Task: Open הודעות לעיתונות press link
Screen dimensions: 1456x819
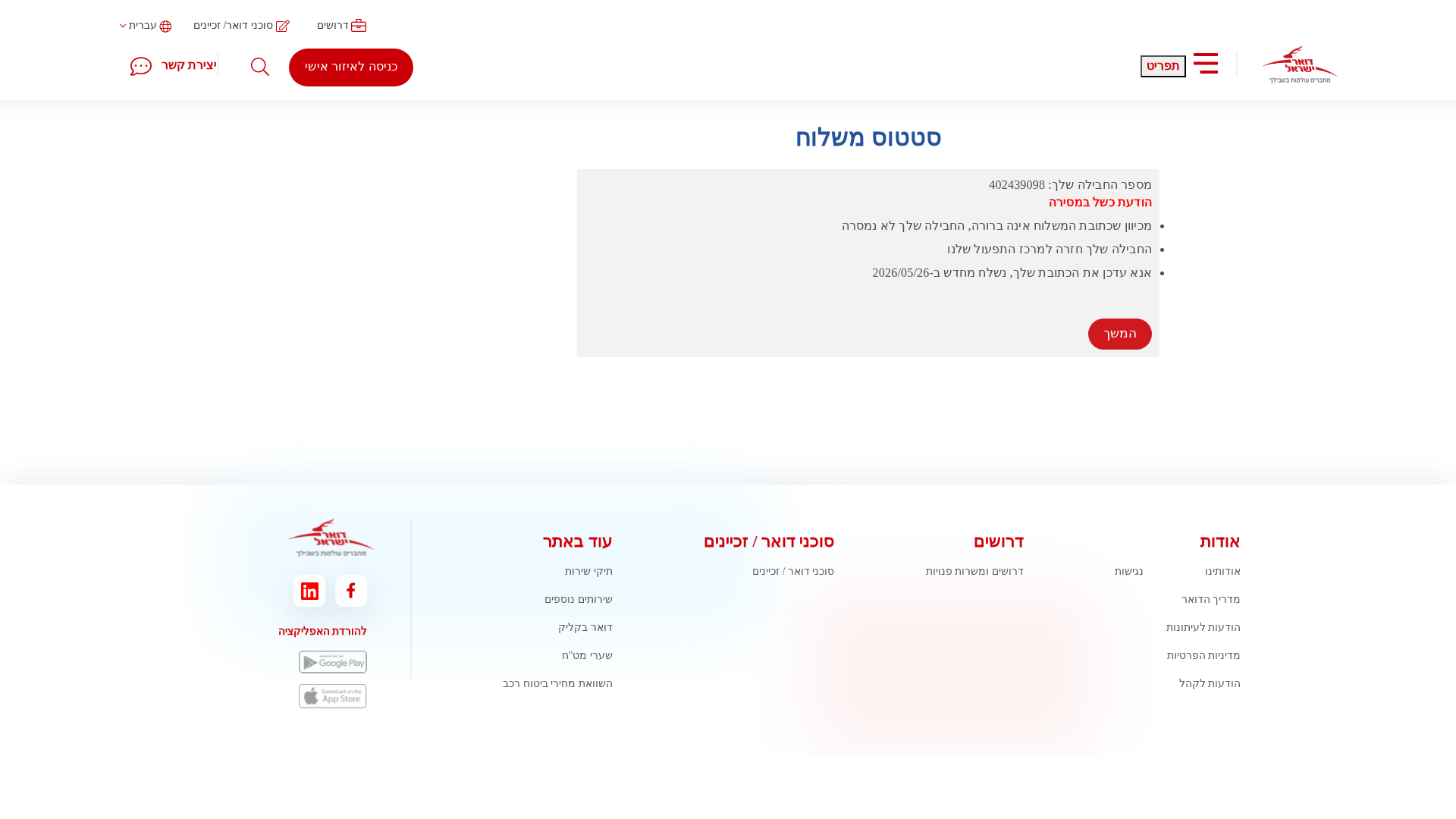Action: pyautogui.click(x=1203, y=628)
